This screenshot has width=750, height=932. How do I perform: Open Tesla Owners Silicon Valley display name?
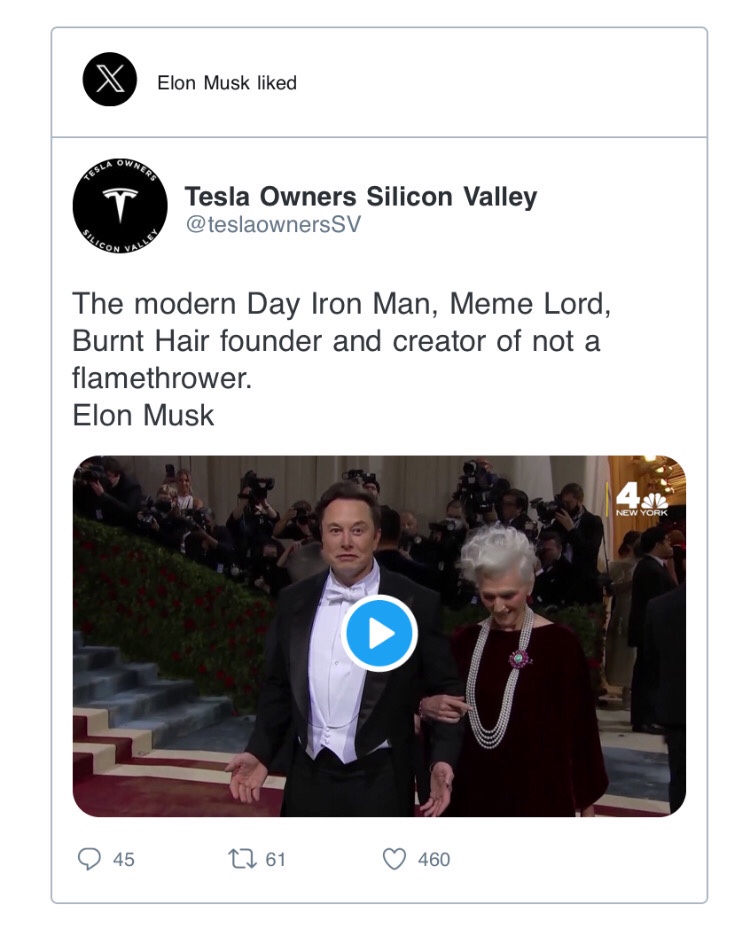coord(361,196)
